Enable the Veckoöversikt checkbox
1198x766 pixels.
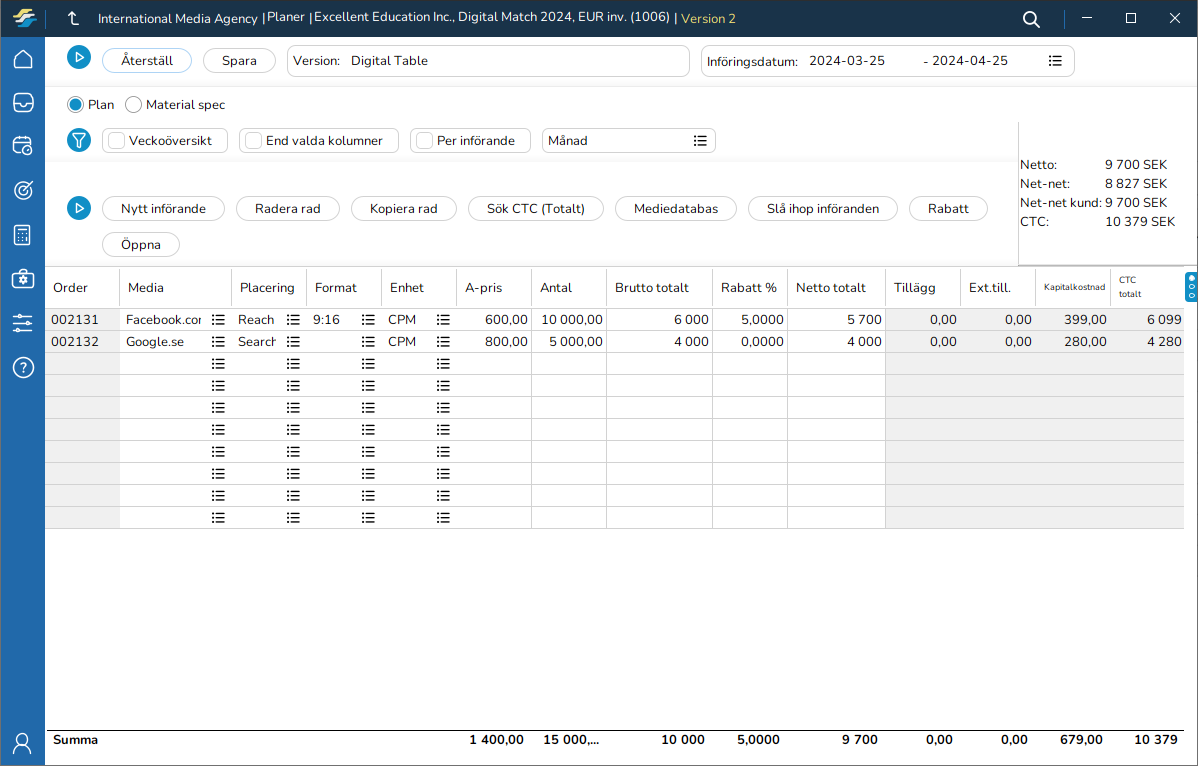(x=117, y=141)
